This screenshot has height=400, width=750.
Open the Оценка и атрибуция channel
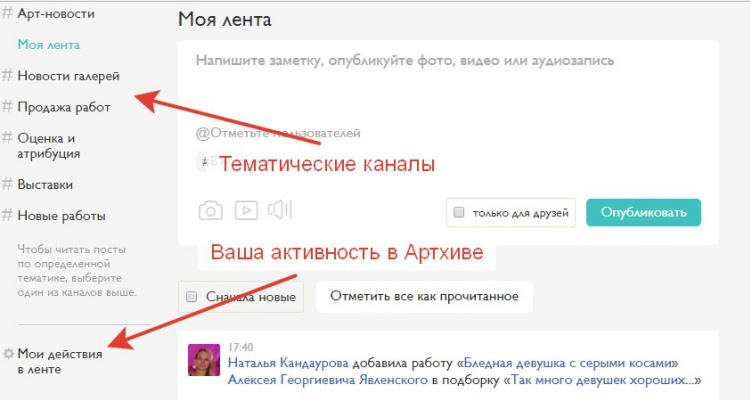48,146
